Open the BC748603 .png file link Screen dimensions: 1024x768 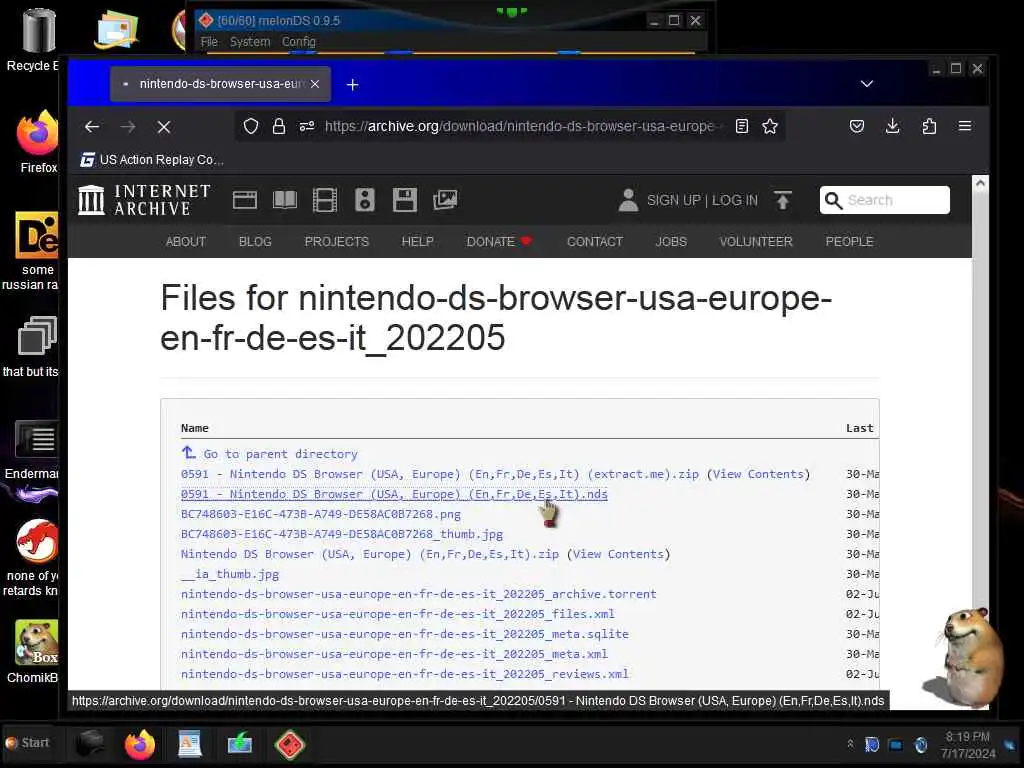pos(321,514)
